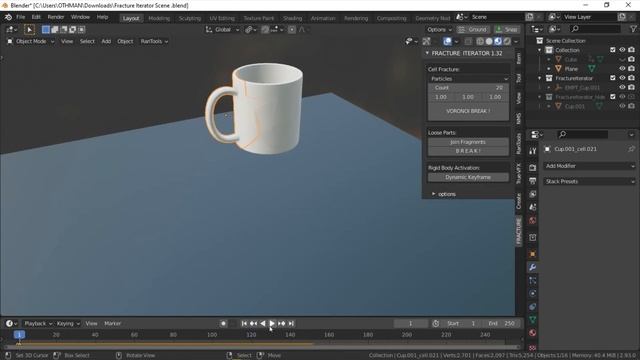Open the Modifier properties wrench tab
The height and width of the screenshot is (360, 640).
coord(532,267)
